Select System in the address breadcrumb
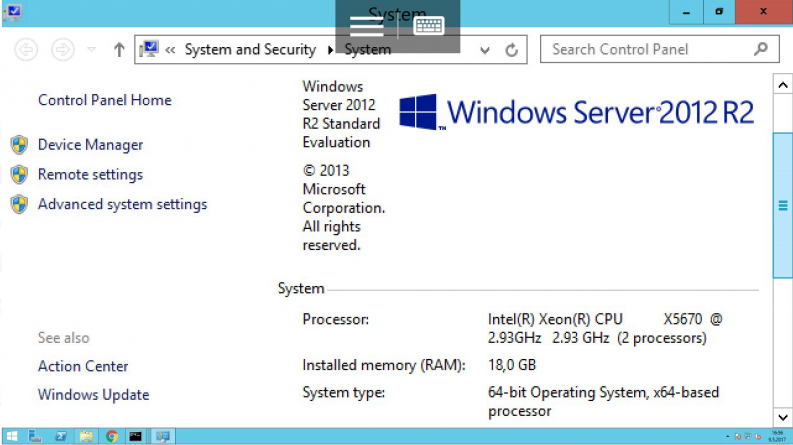The width and height of the screenshot is (793, 445). tap(368, 50)
